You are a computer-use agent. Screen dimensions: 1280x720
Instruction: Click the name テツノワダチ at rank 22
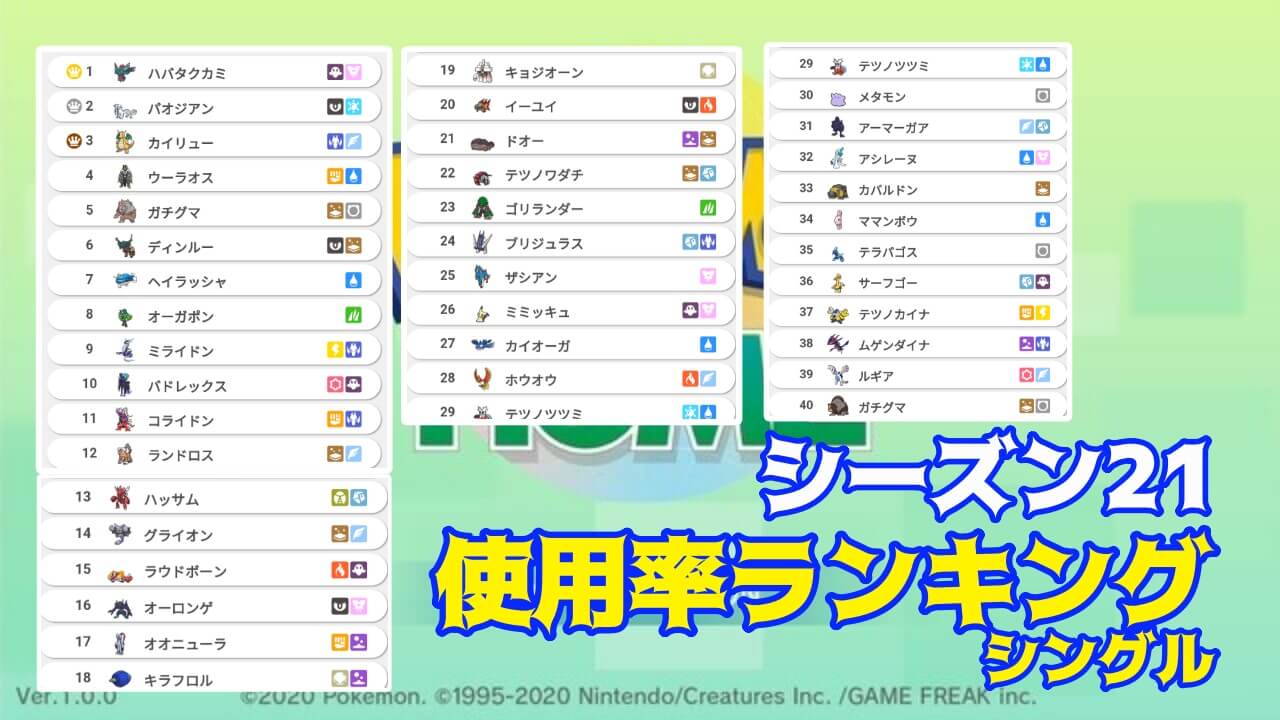coord(544,175)
